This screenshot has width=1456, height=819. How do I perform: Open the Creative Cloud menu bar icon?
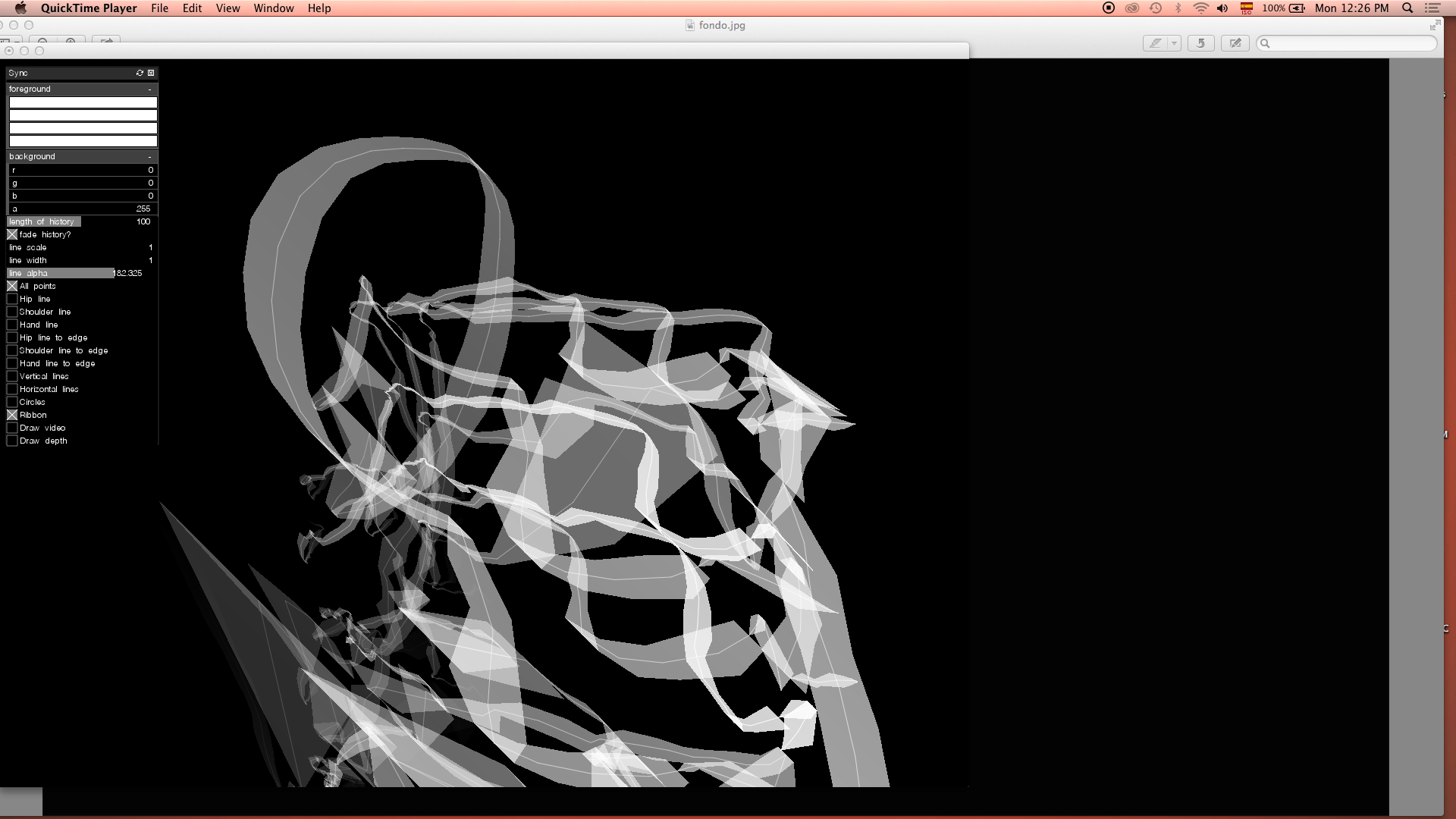(1132, 8)
